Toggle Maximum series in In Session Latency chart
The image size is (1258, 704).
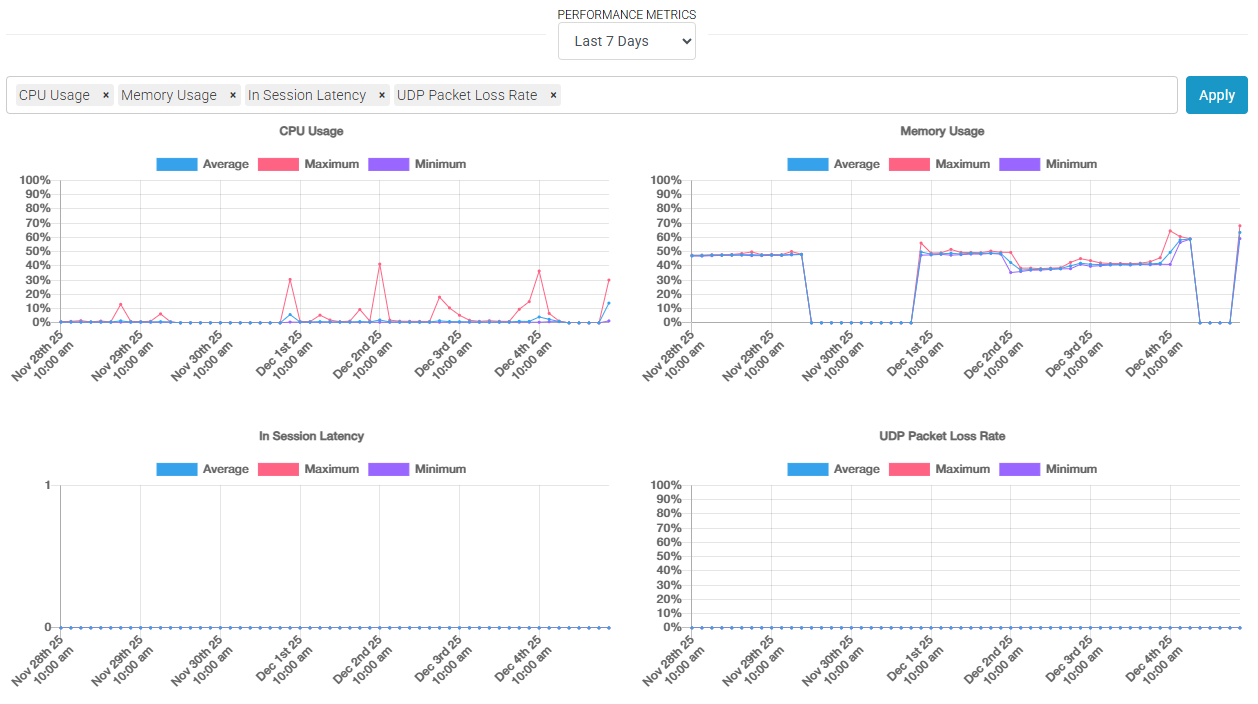(309, 469)
